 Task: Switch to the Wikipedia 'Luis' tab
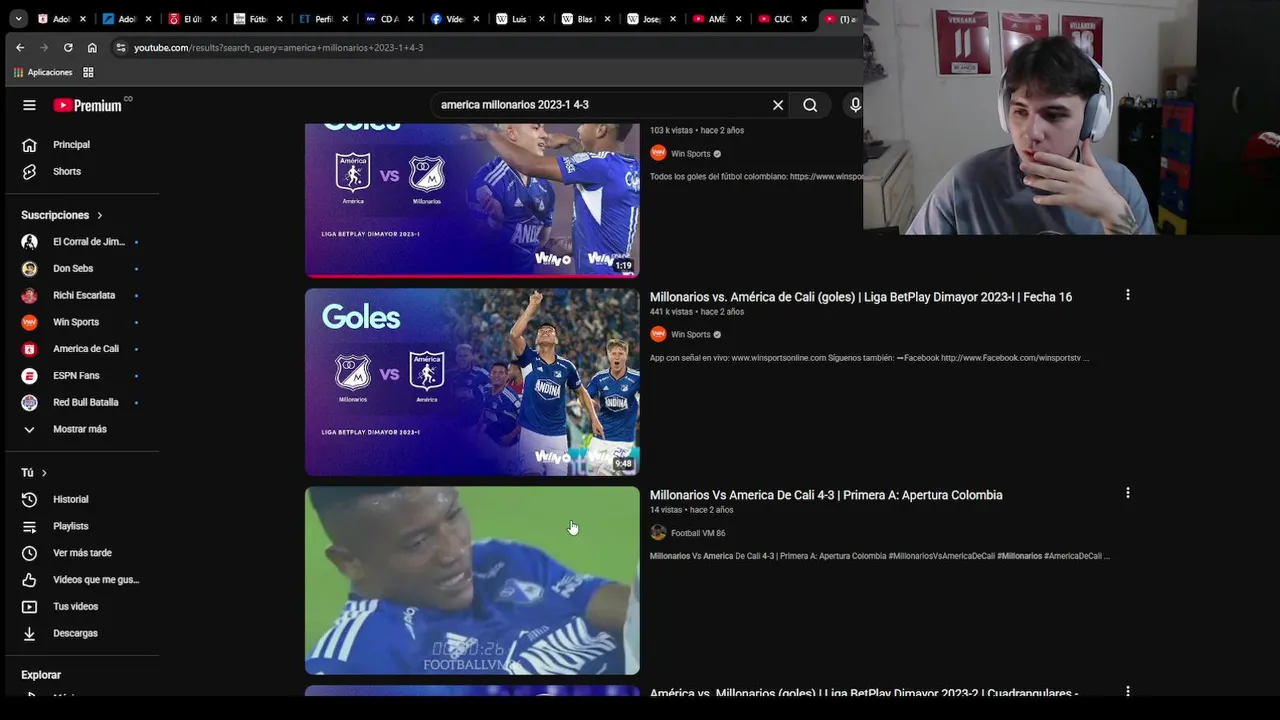(x=520, y=19)
